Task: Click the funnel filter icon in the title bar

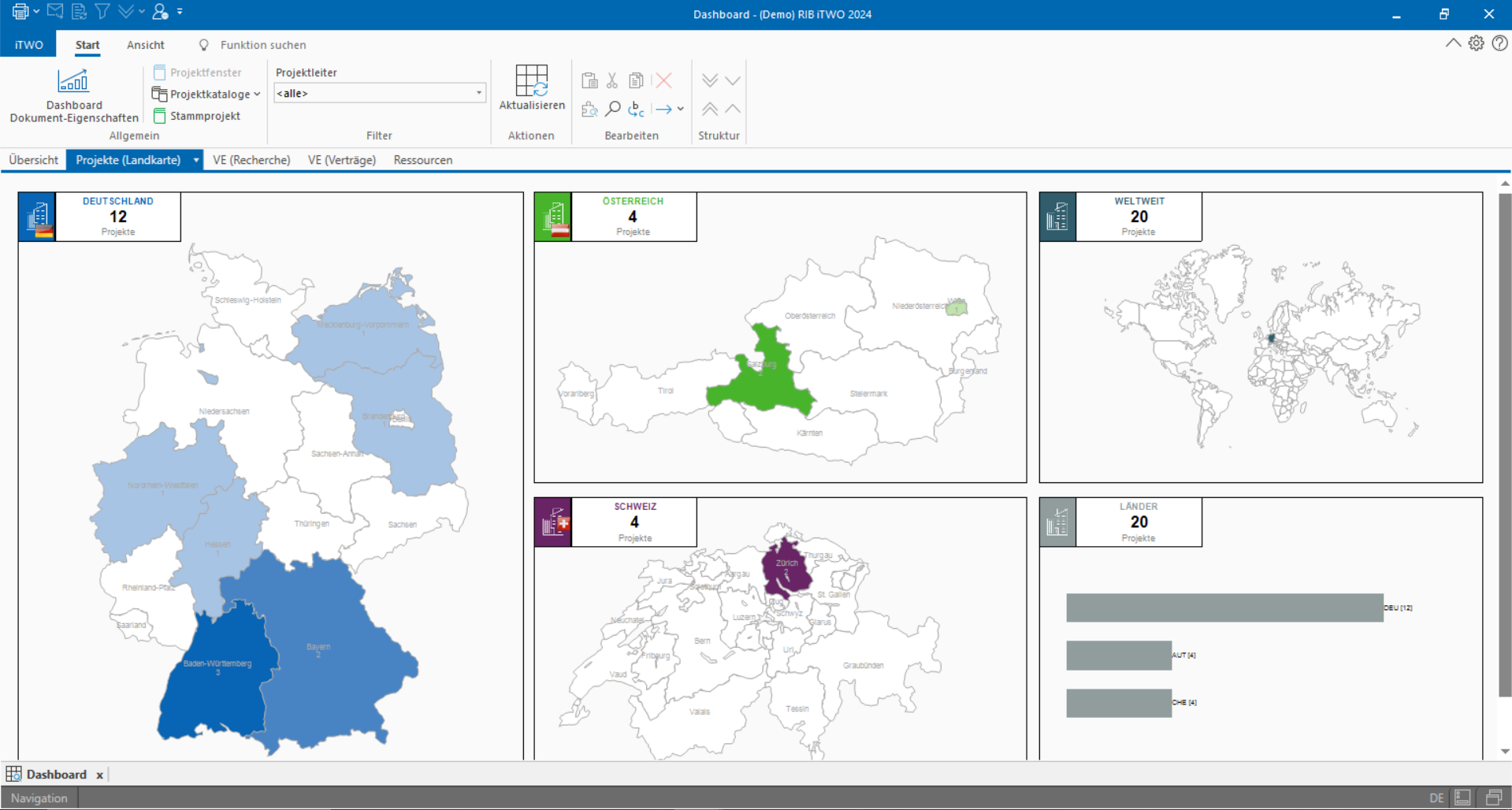Action: [x=102, y=12]
